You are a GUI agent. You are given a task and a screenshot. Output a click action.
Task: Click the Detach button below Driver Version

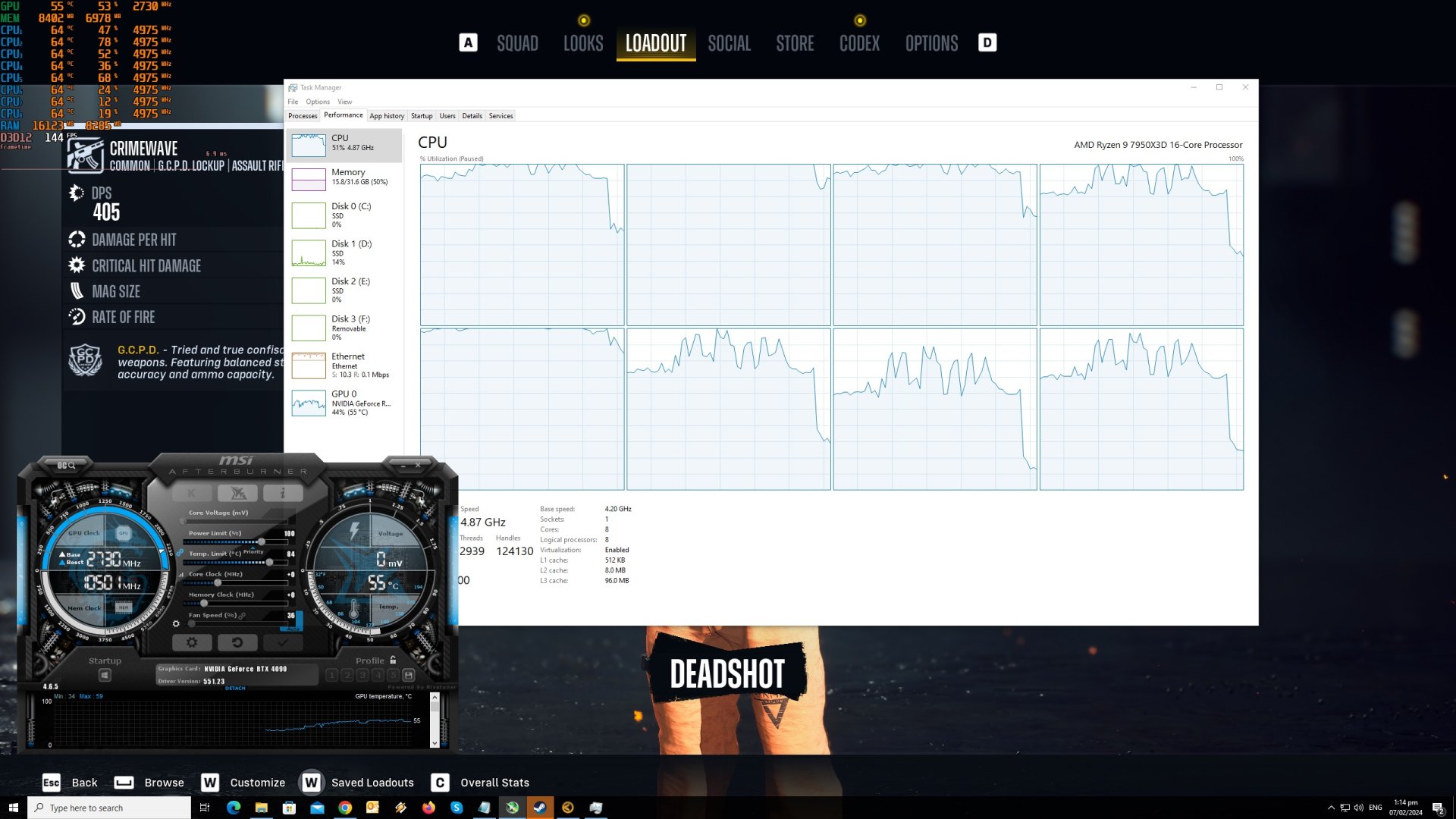235,688
